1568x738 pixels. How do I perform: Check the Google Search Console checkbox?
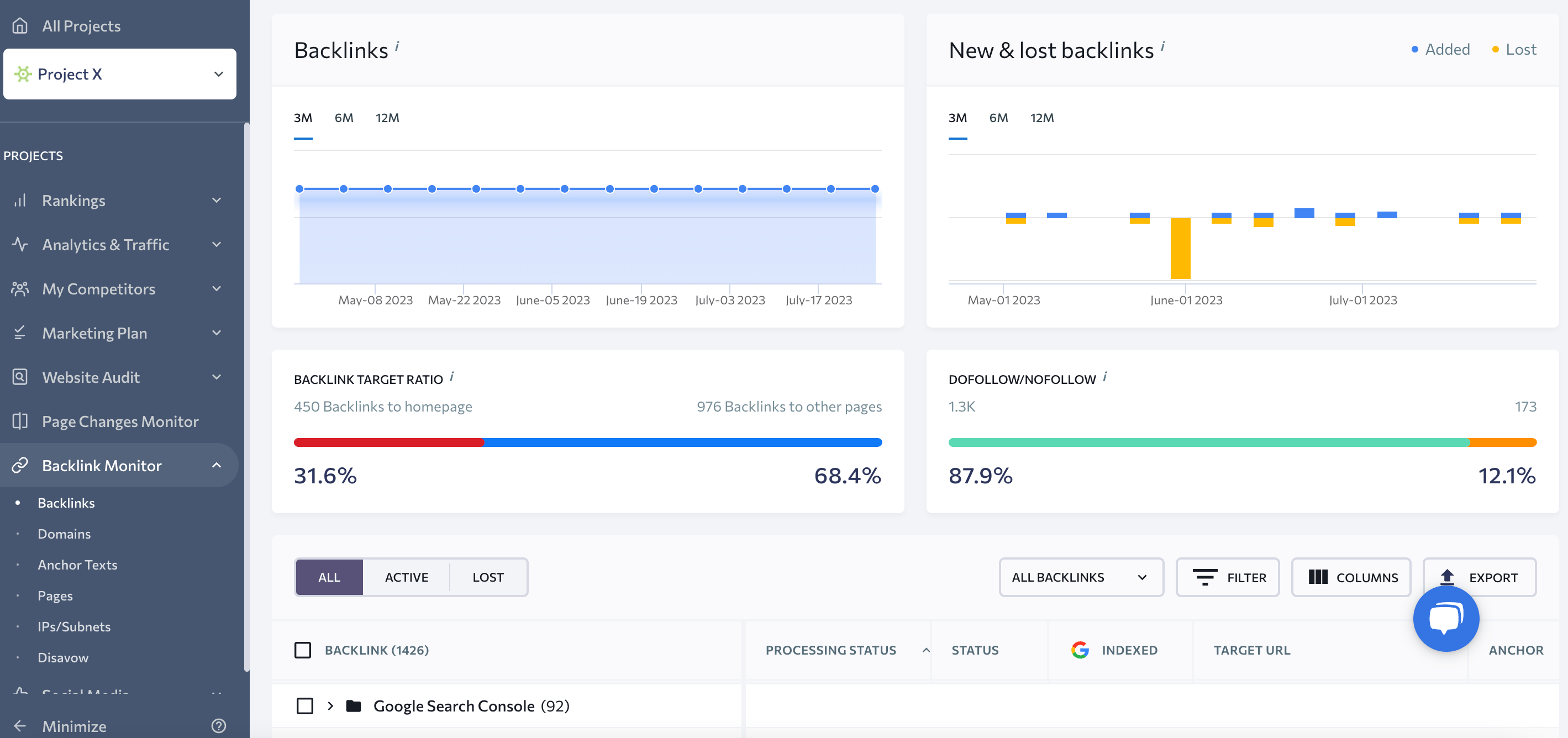pos(304,705)
